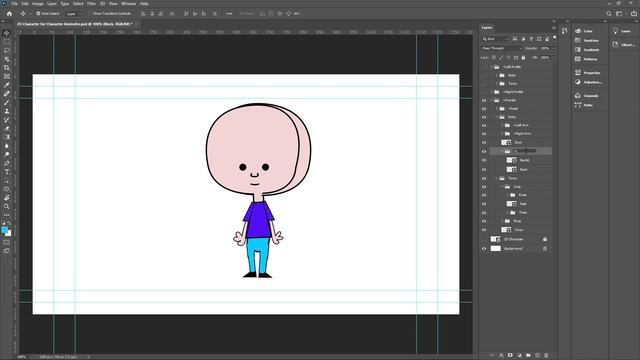Expand the +Left Arm group
The image size is (640, 360).
click(x=502, y=126)
